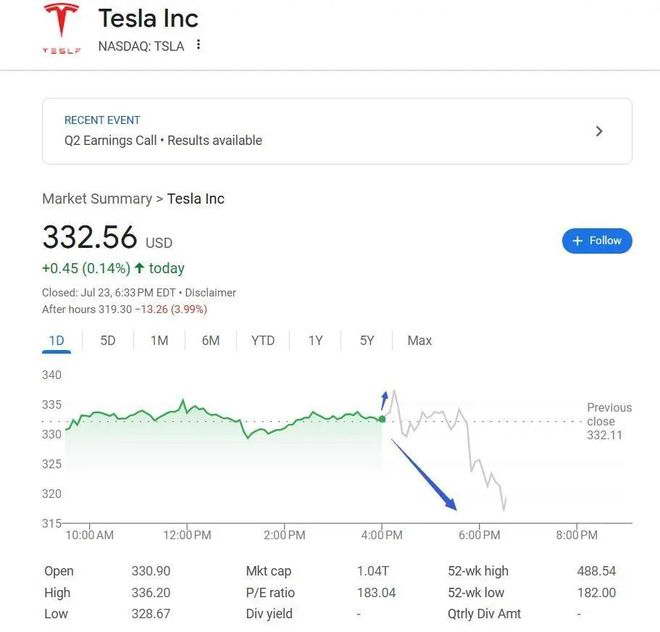Select the 1D chart range tab

tap(57, 341)
